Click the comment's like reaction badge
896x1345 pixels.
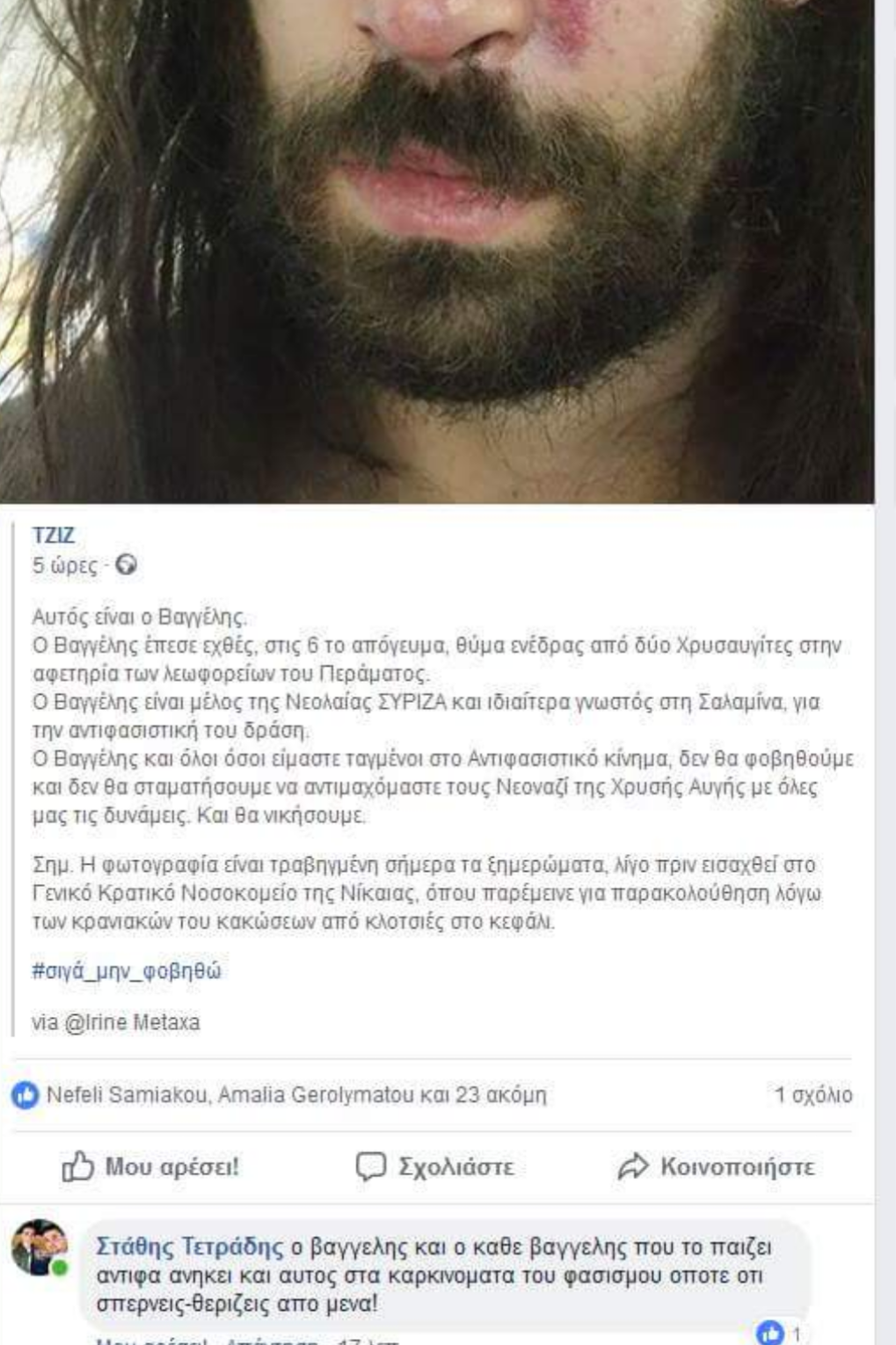(778, 1333)
